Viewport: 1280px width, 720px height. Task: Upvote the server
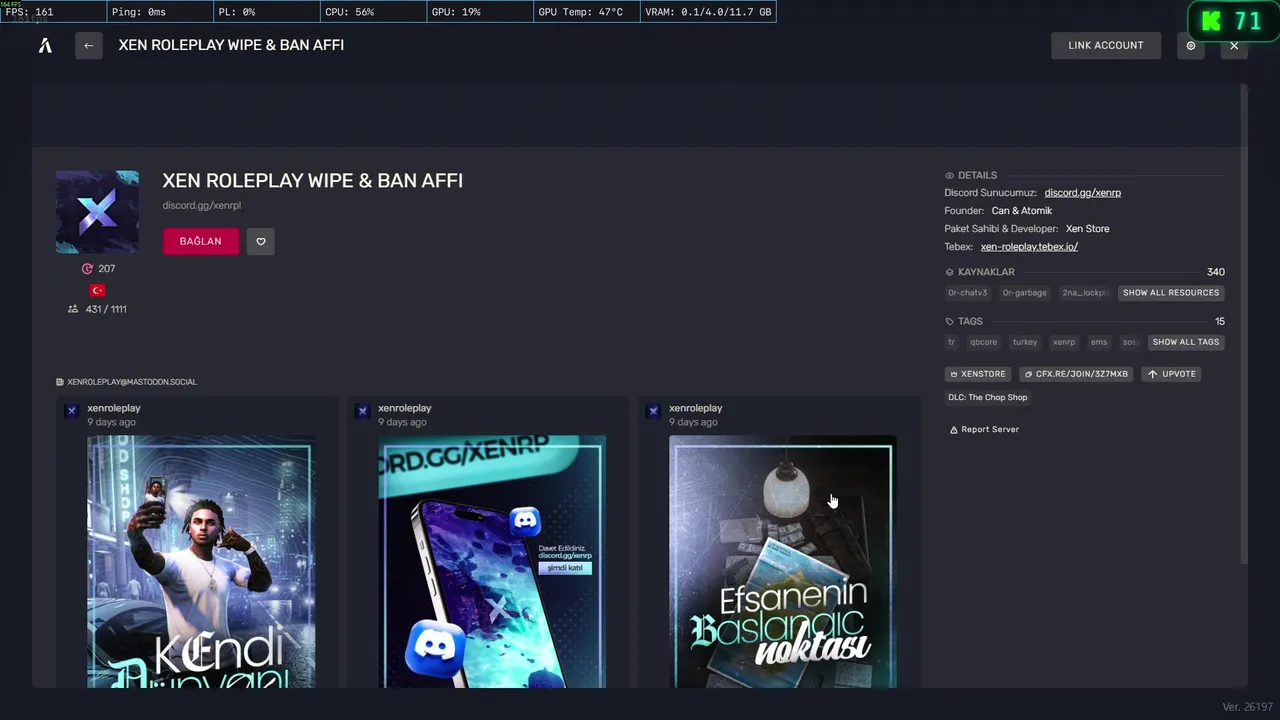tap(1171, 374)
